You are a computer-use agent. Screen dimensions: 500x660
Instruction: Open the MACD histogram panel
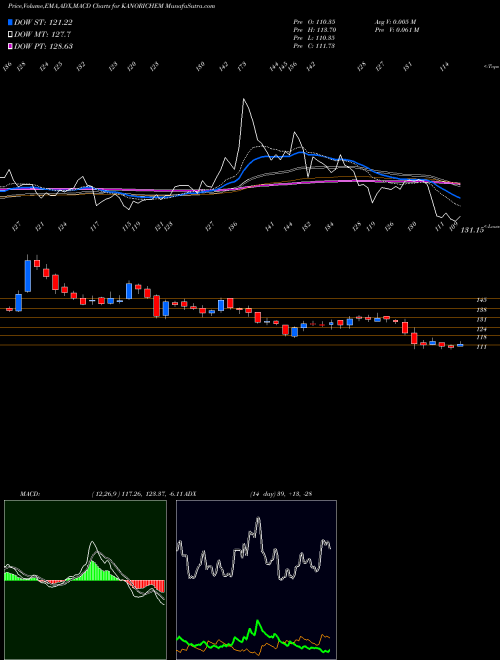click(85, 580)
